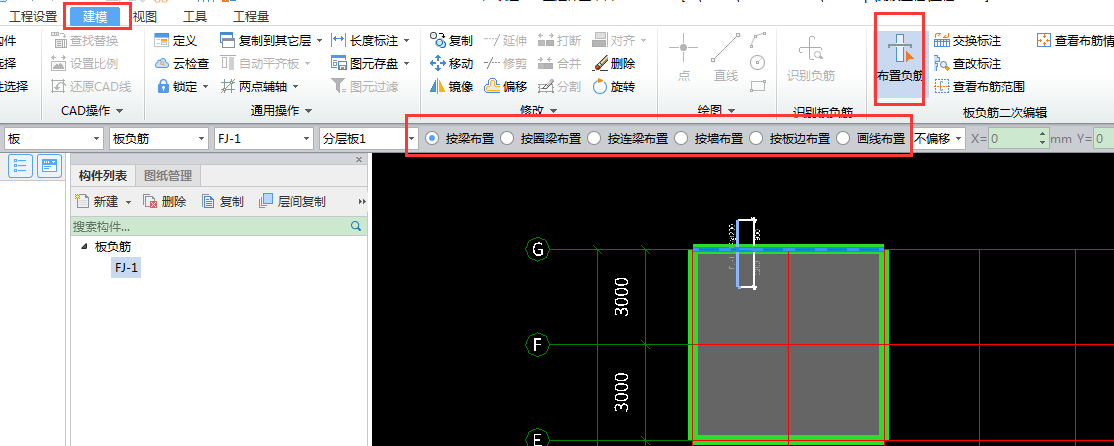Select 按圈梁布置 radio option
This screenshot has height=446, width=1114.
507,138
